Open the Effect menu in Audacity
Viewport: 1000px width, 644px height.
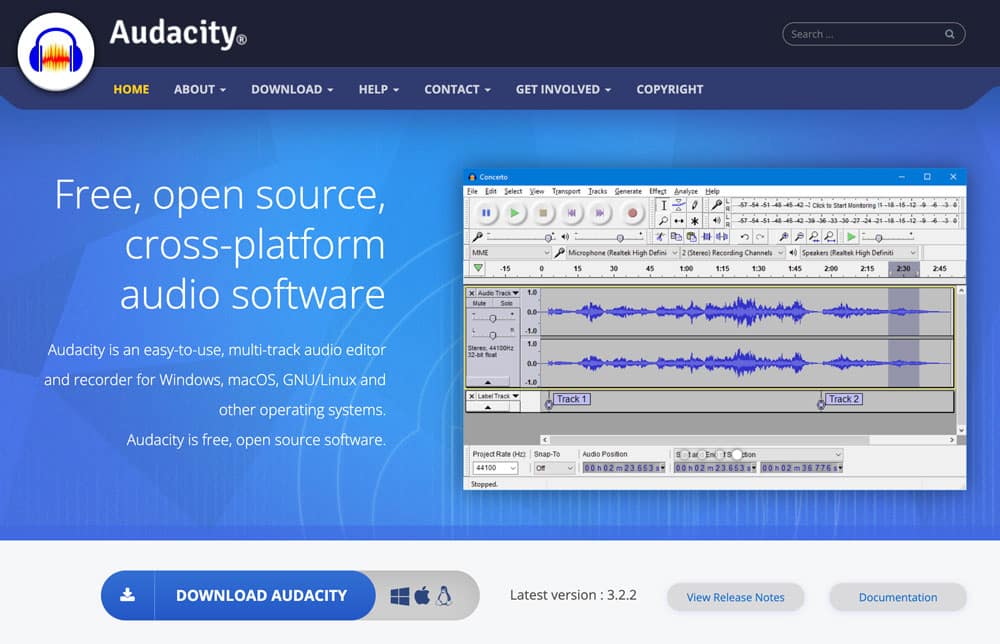(x=657, y=191)
